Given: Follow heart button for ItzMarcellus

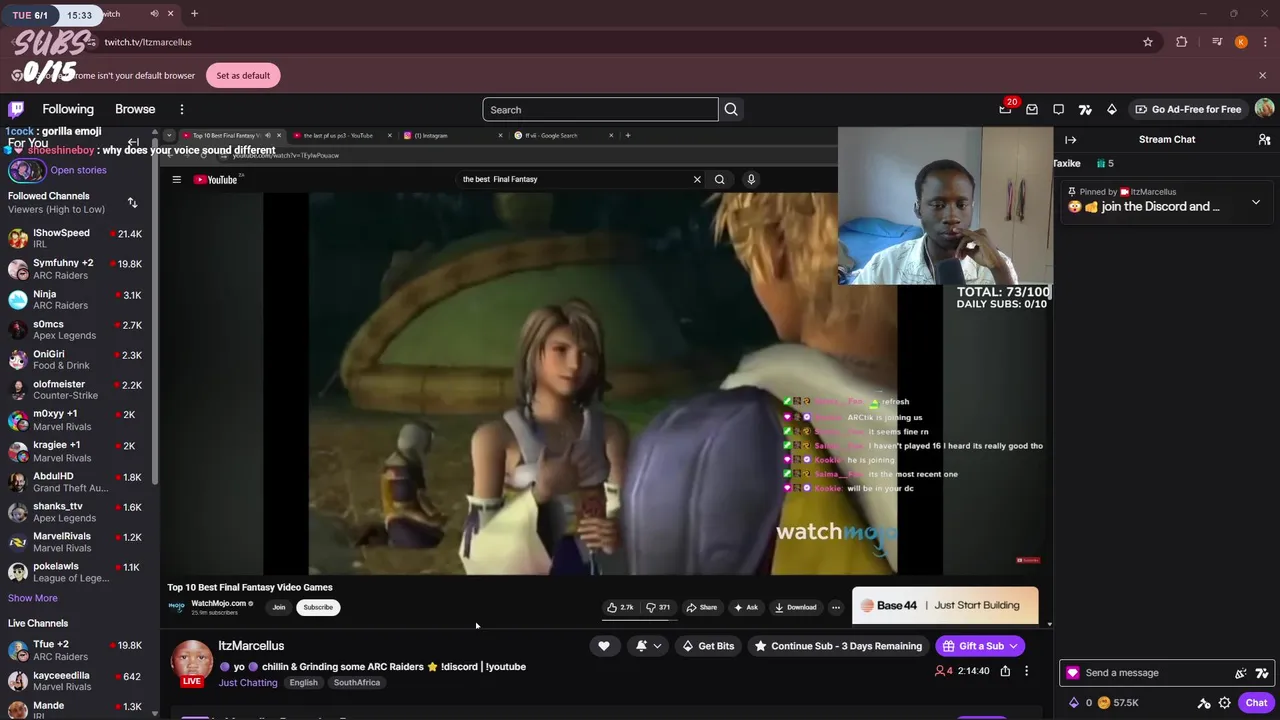Looking at the screenshot, I should [604, 646].
